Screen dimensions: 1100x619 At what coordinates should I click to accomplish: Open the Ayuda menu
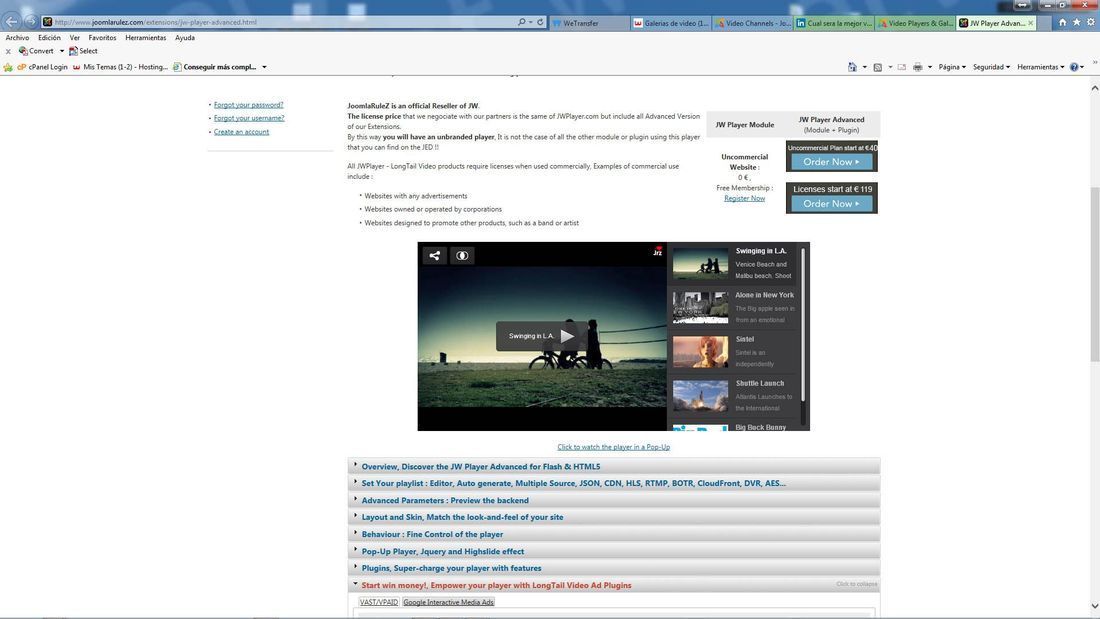click(x=185, y=38)
